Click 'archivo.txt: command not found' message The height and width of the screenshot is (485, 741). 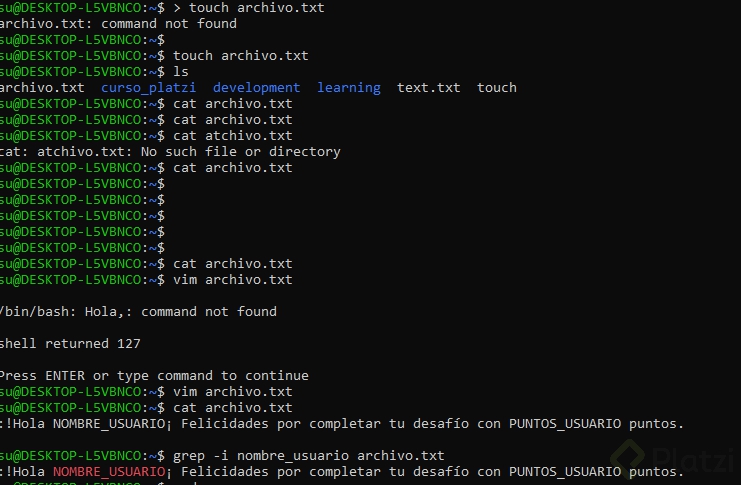click(x=118, y=24)
